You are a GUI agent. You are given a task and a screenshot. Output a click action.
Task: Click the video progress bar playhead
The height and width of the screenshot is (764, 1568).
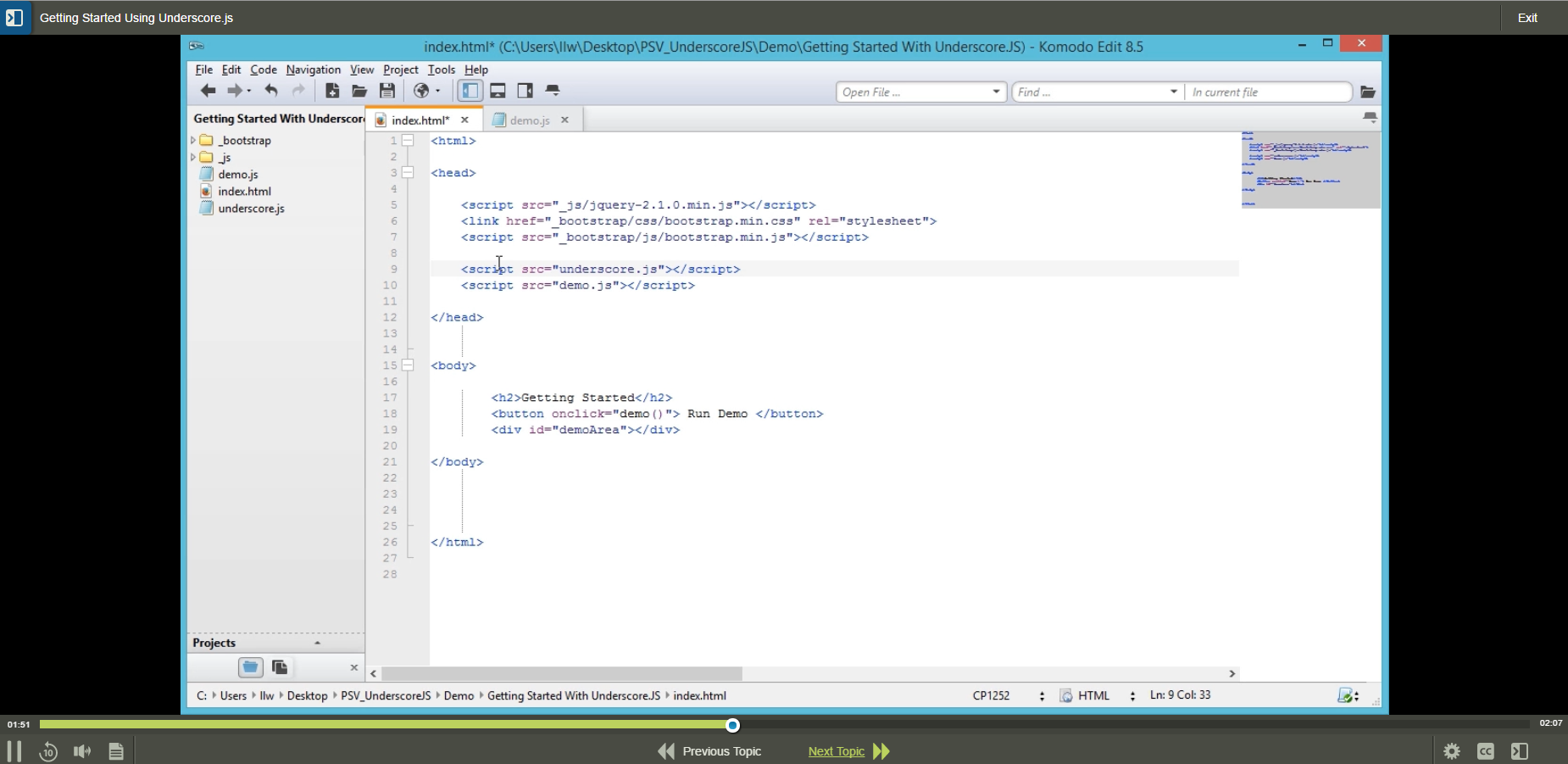732,725
